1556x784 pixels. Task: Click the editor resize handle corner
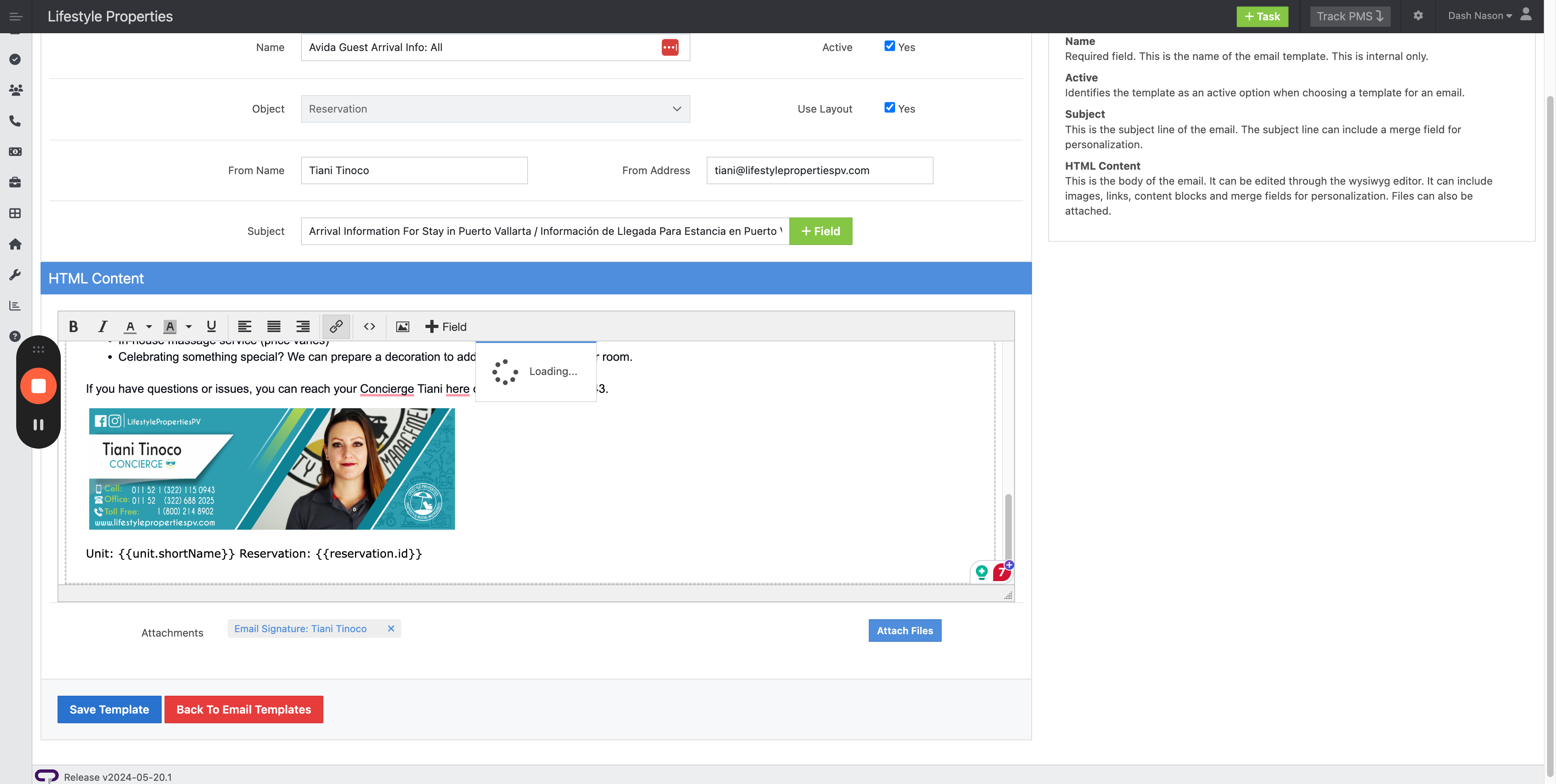coord(1007,596)
